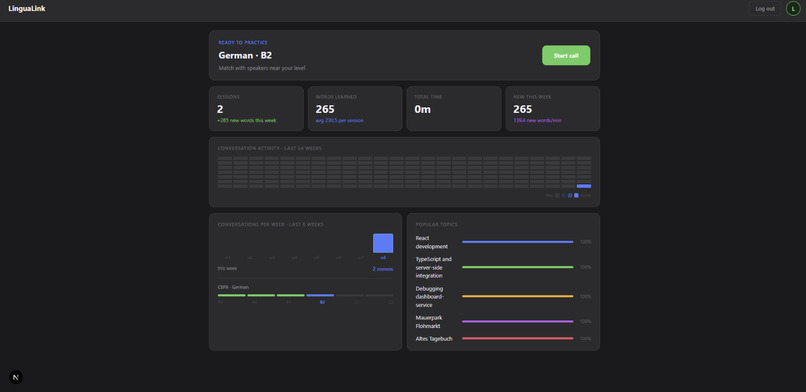
Task: Click the TypeScript and server-side integration bar
Action: pyautogui.click(x=518, y=267)
